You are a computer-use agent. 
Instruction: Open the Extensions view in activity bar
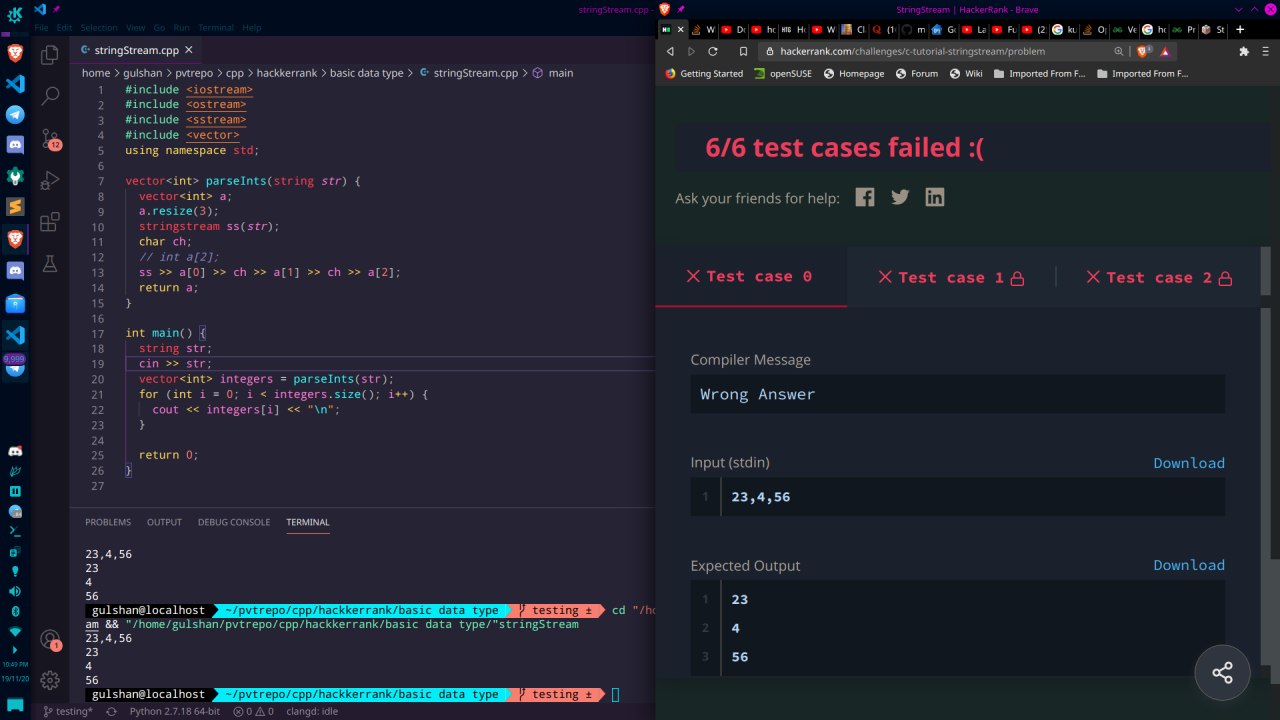click(x=49, y=222)
